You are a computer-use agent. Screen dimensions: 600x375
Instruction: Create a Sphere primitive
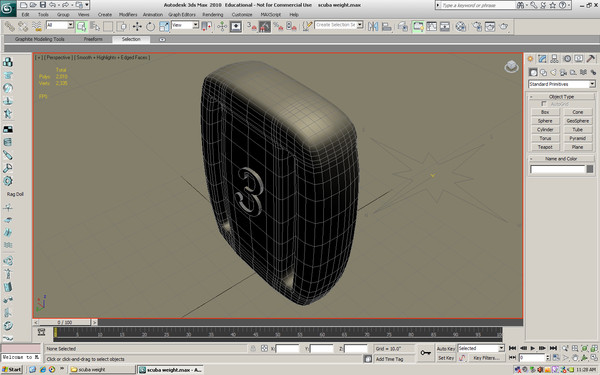coord(545,121)
